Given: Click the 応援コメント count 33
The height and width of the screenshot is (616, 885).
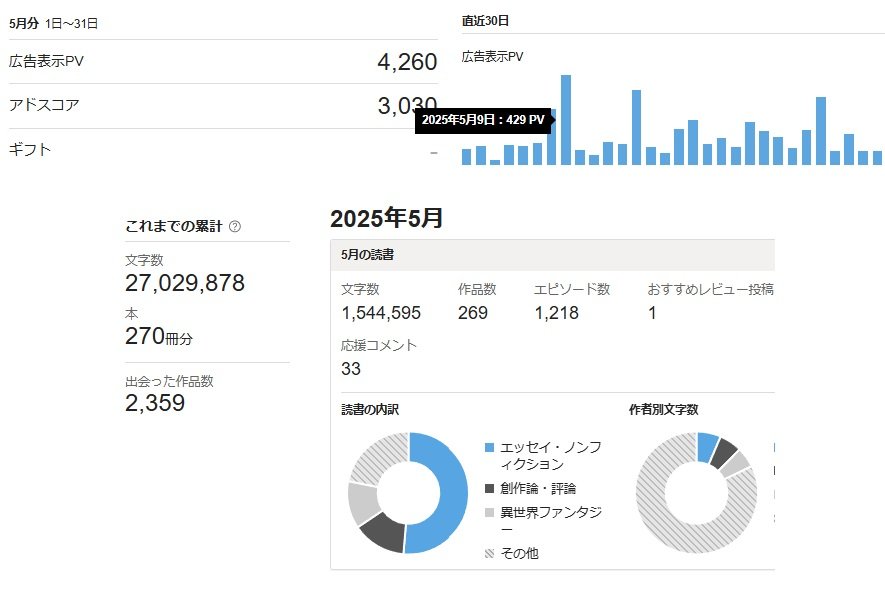Looking at the screenshot, I should [351, 368].
